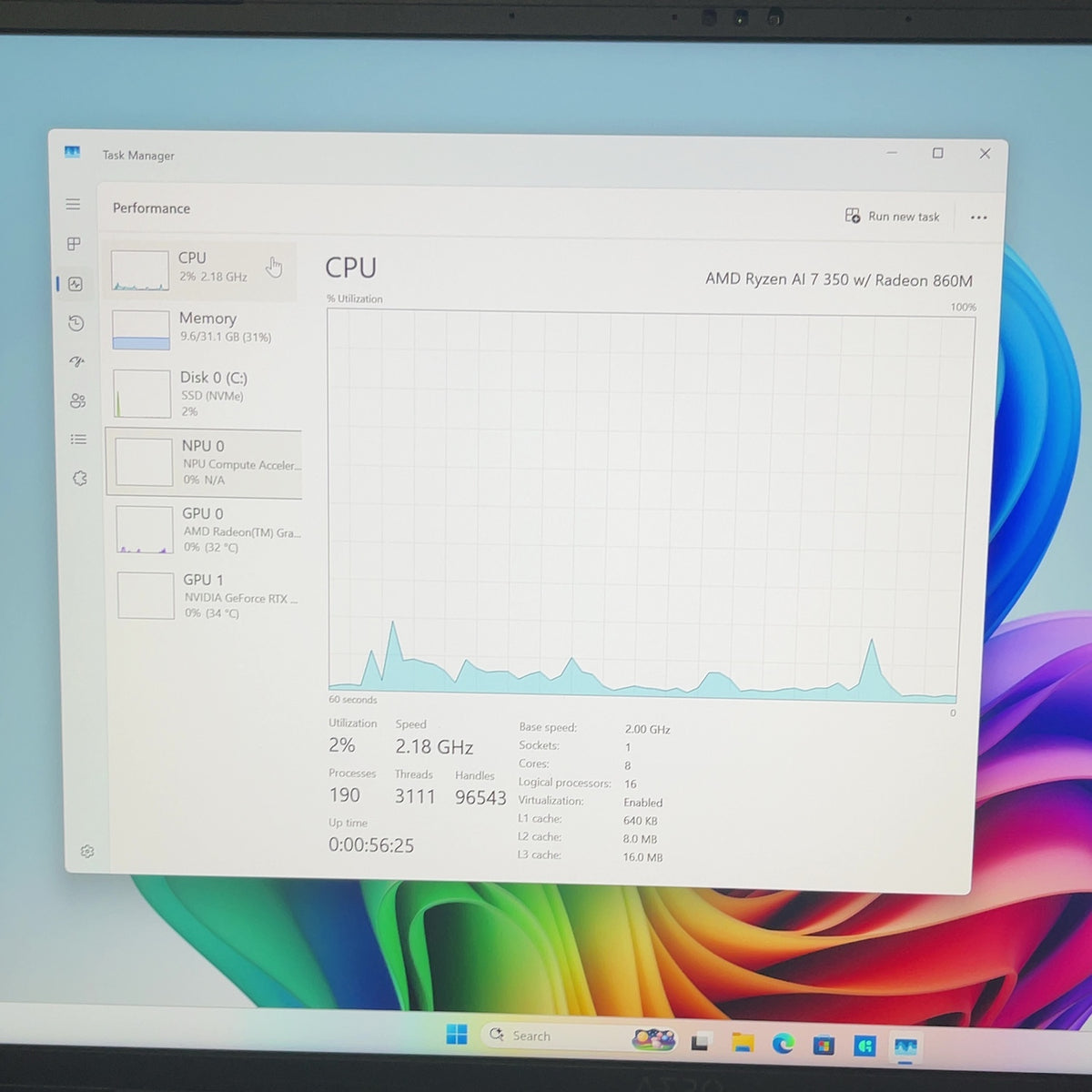The height and width of the screenshot is (1092, 1092).
Task: Click the Task Manager title bar icon
Action: pyautogui.click(x=73, y=152)
